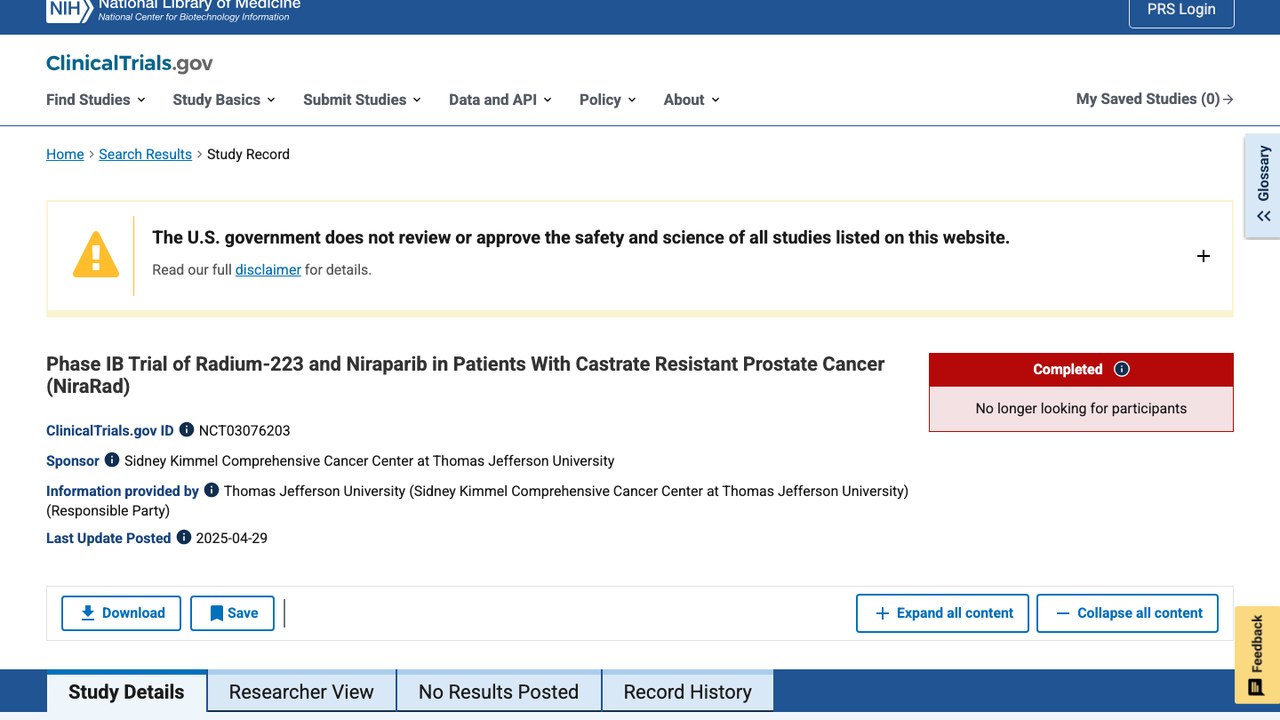Click the info icon next to Sponsor
Screen dimensions: 1280x720
click(x=112, y=460)
